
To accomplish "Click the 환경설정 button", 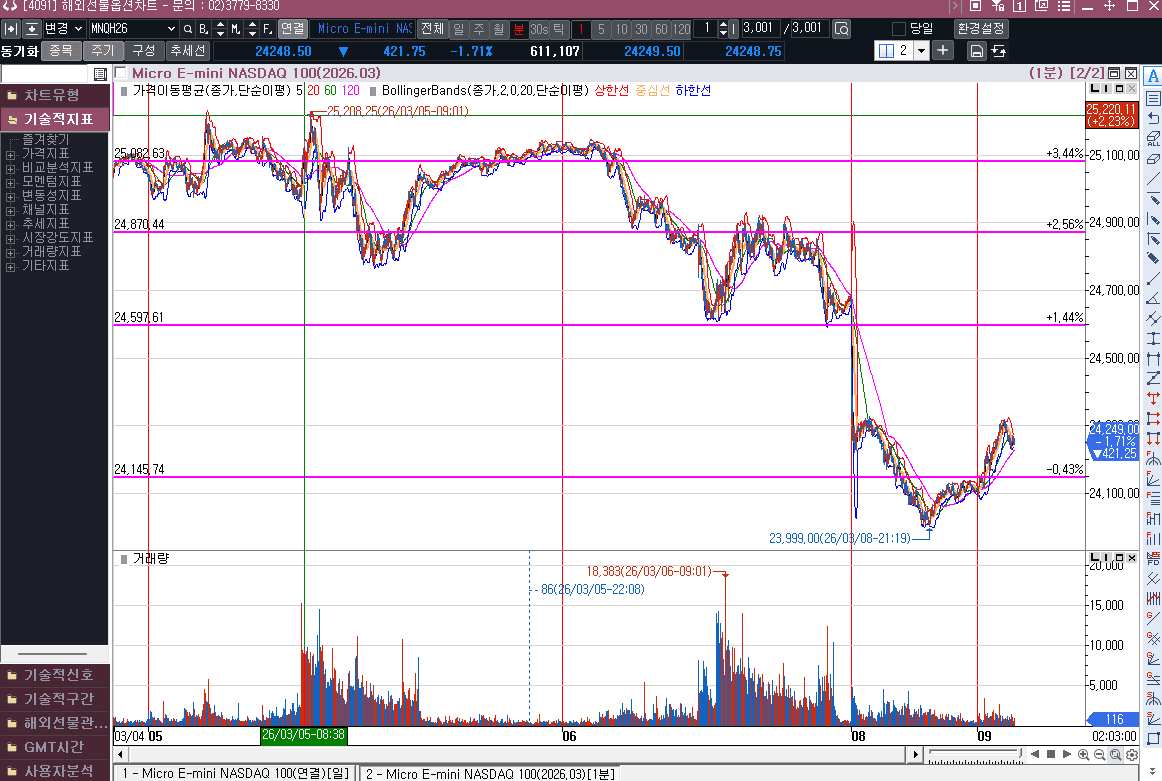I will click(x=980, y=29).
